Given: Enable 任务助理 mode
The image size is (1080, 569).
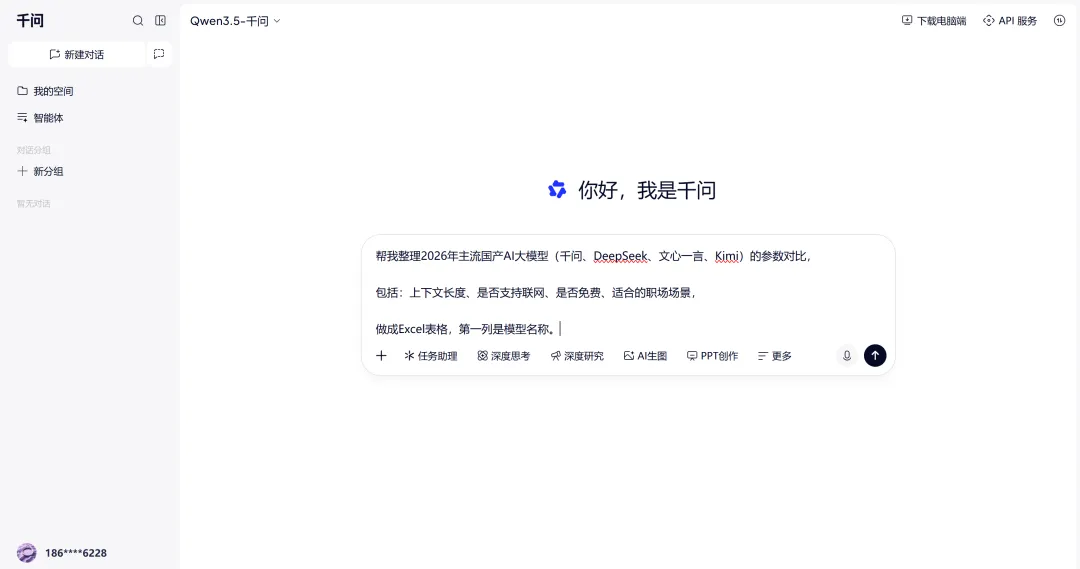Looking at the screenshot, I should 430,356.
